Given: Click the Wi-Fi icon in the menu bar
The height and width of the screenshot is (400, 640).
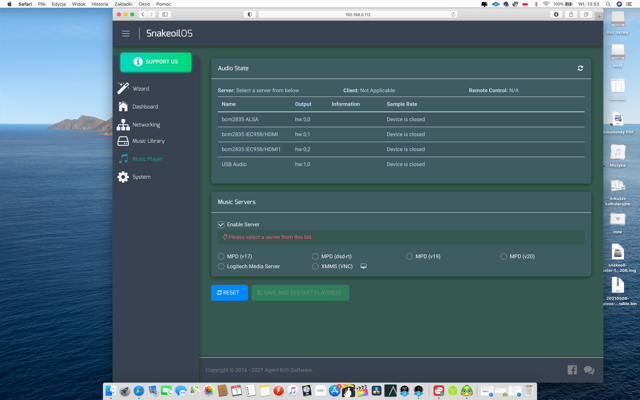Looking at the screenshot, I should (546, 4).
